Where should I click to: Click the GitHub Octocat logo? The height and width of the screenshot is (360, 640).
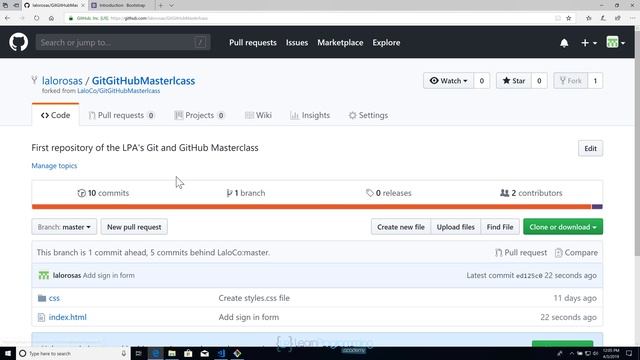(x=18, y=42)
